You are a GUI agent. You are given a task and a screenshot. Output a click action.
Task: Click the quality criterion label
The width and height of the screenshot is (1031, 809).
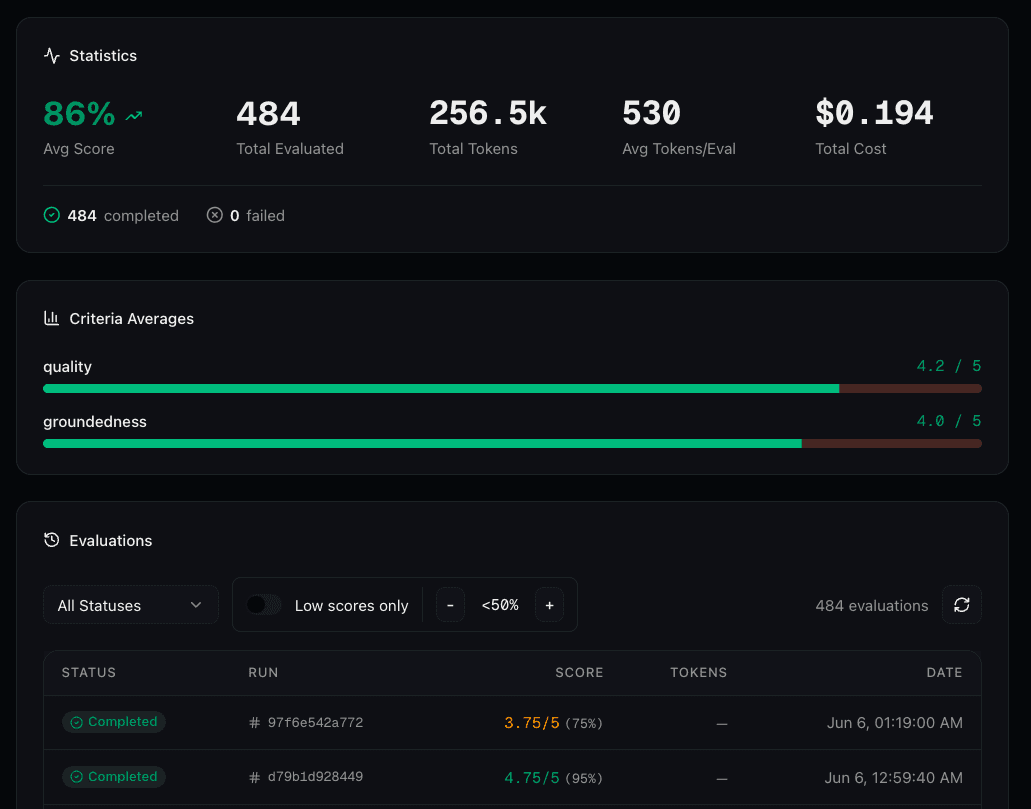tap(67, 367)
